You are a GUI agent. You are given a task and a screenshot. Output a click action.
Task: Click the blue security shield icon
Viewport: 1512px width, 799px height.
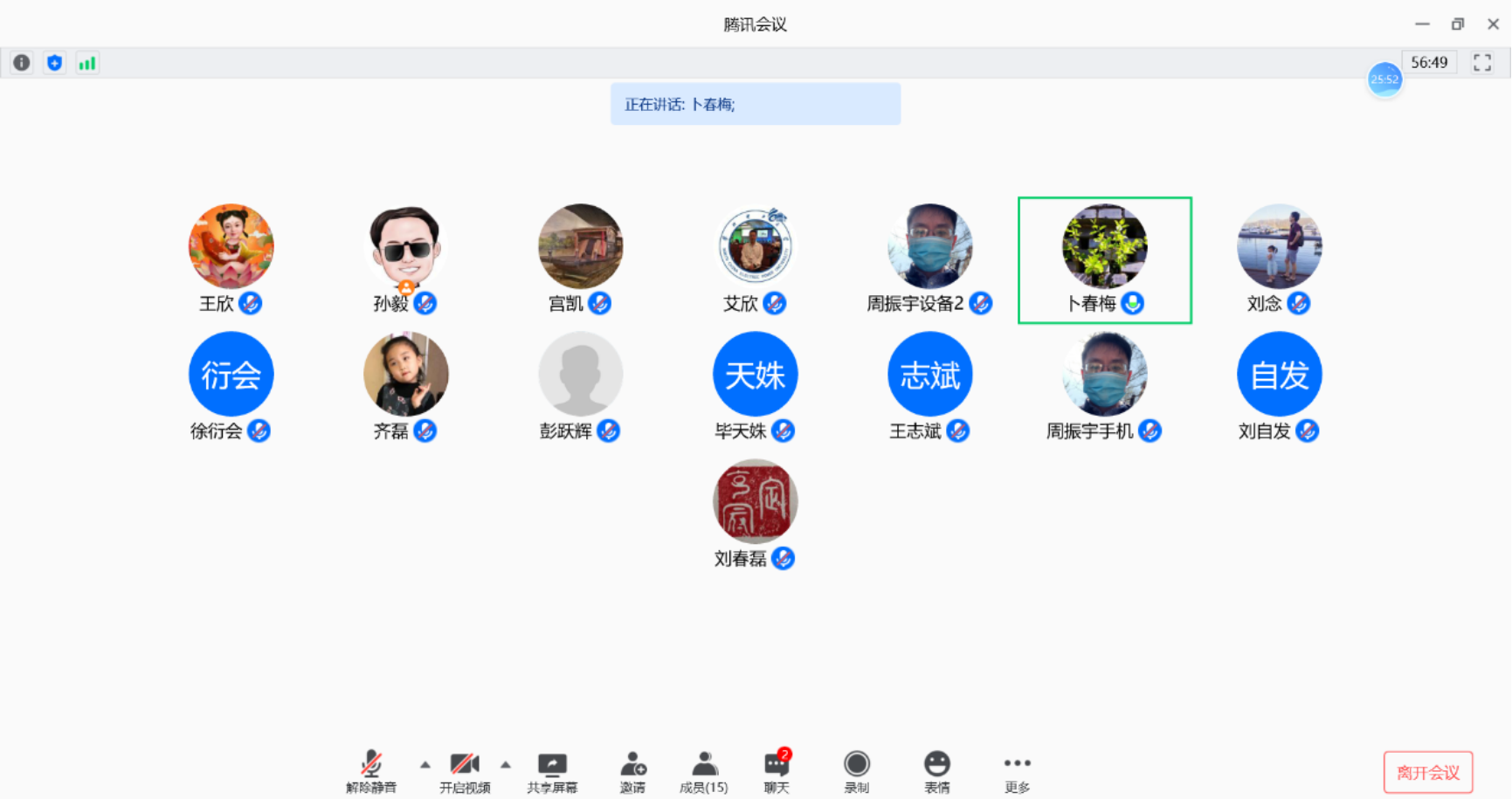pyautogui.click(x=54, y=63)
